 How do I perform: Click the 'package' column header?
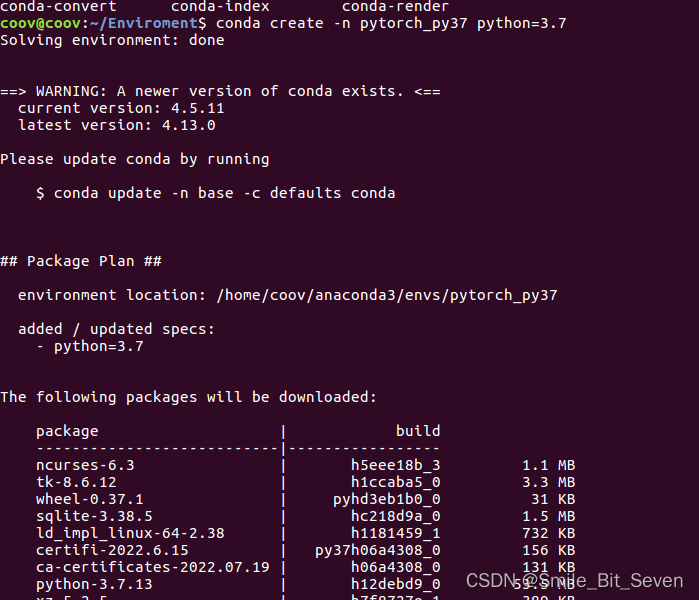67,431
